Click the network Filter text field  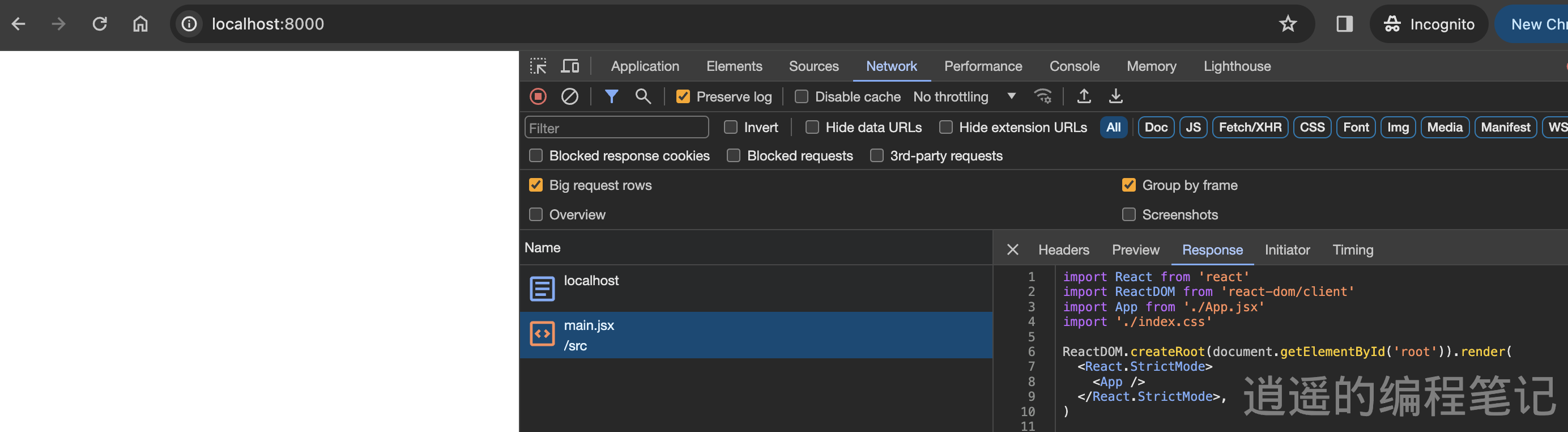pos(616,128)
